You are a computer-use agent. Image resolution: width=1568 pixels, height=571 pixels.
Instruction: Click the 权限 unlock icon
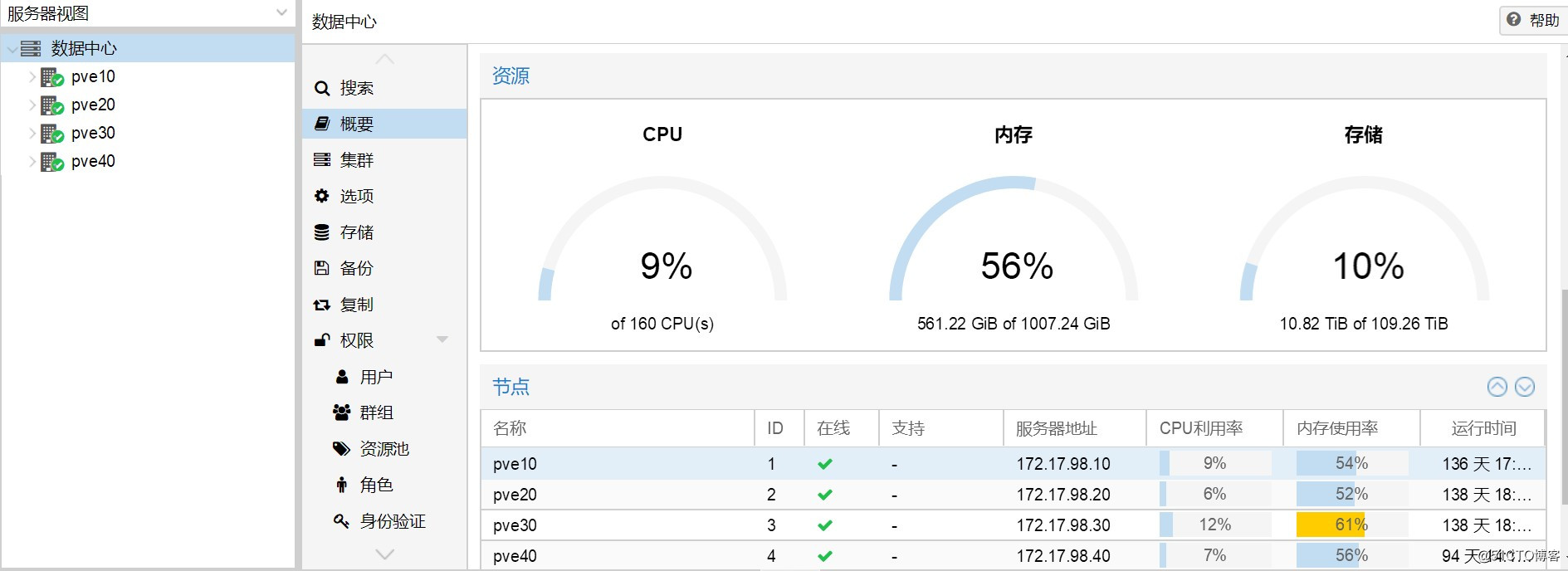(x=322, y=340)
